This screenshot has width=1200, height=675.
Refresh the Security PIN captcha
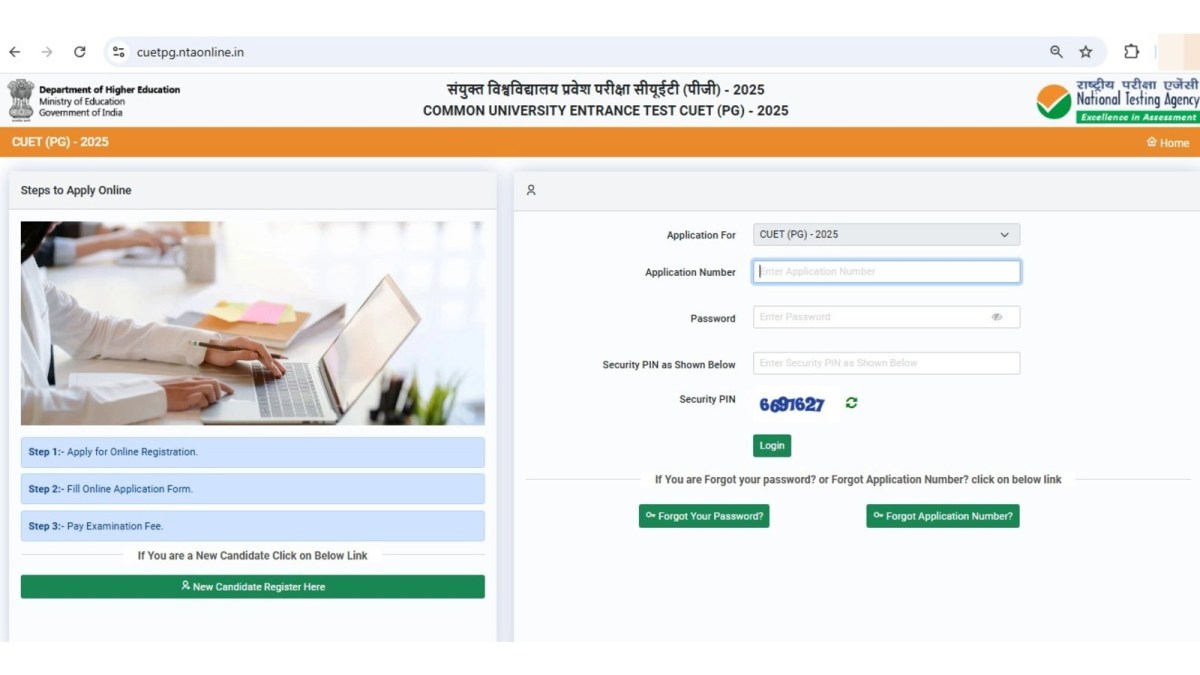[851, 403]
